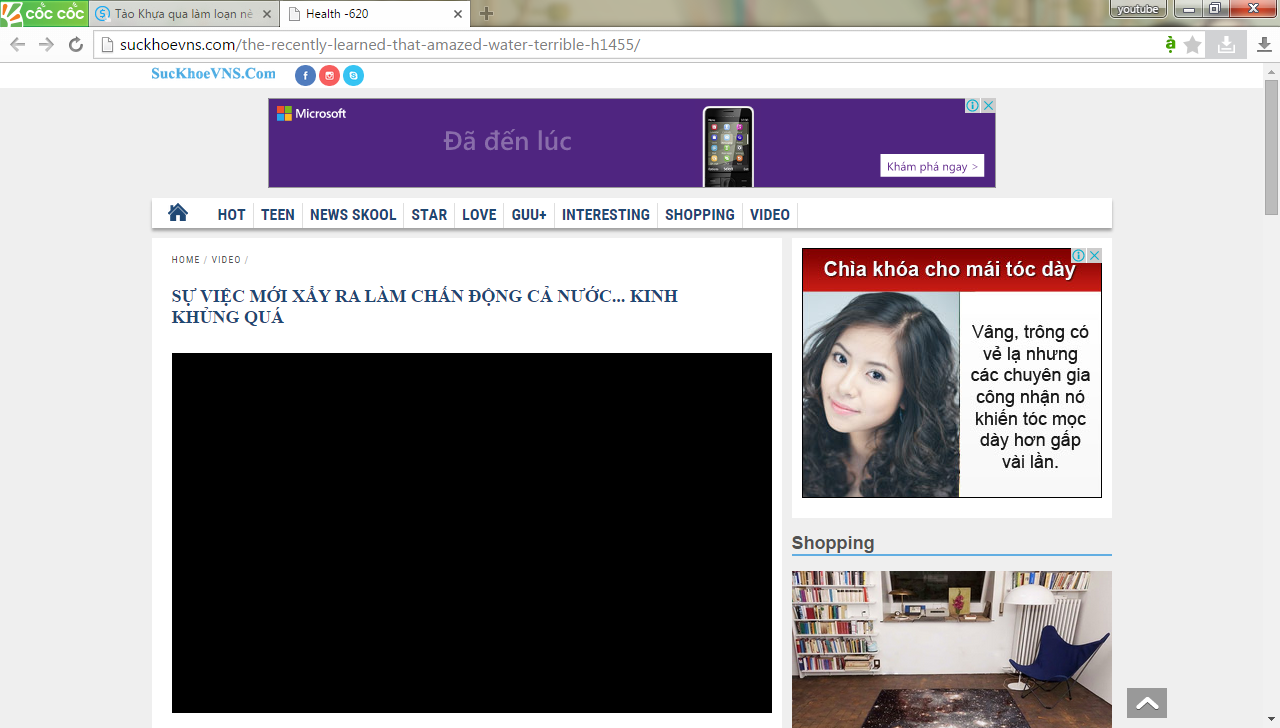The width and height of the screenshot is (1280, 728).
Task: Close the Microsoft banner ad
Action: pos(988,105)
